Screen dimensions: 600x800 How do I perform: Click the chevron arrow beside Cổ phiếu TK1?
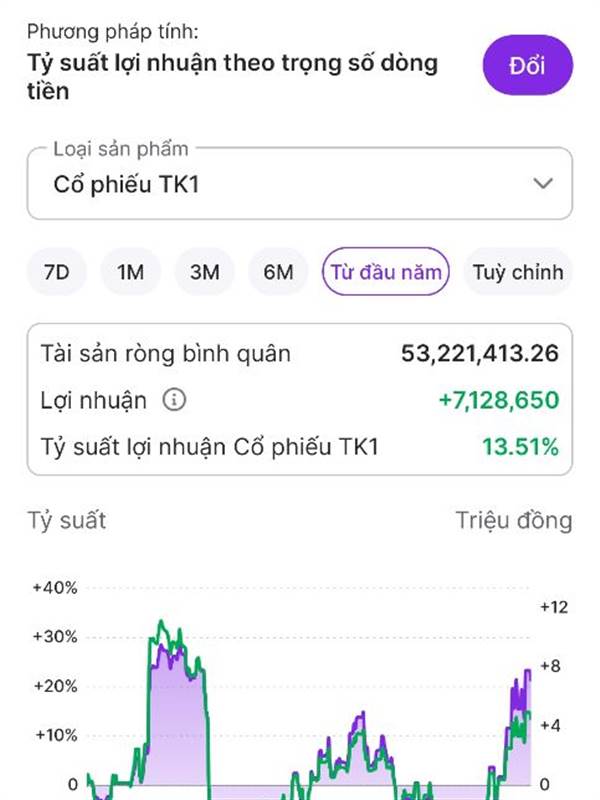click(543, 184)
